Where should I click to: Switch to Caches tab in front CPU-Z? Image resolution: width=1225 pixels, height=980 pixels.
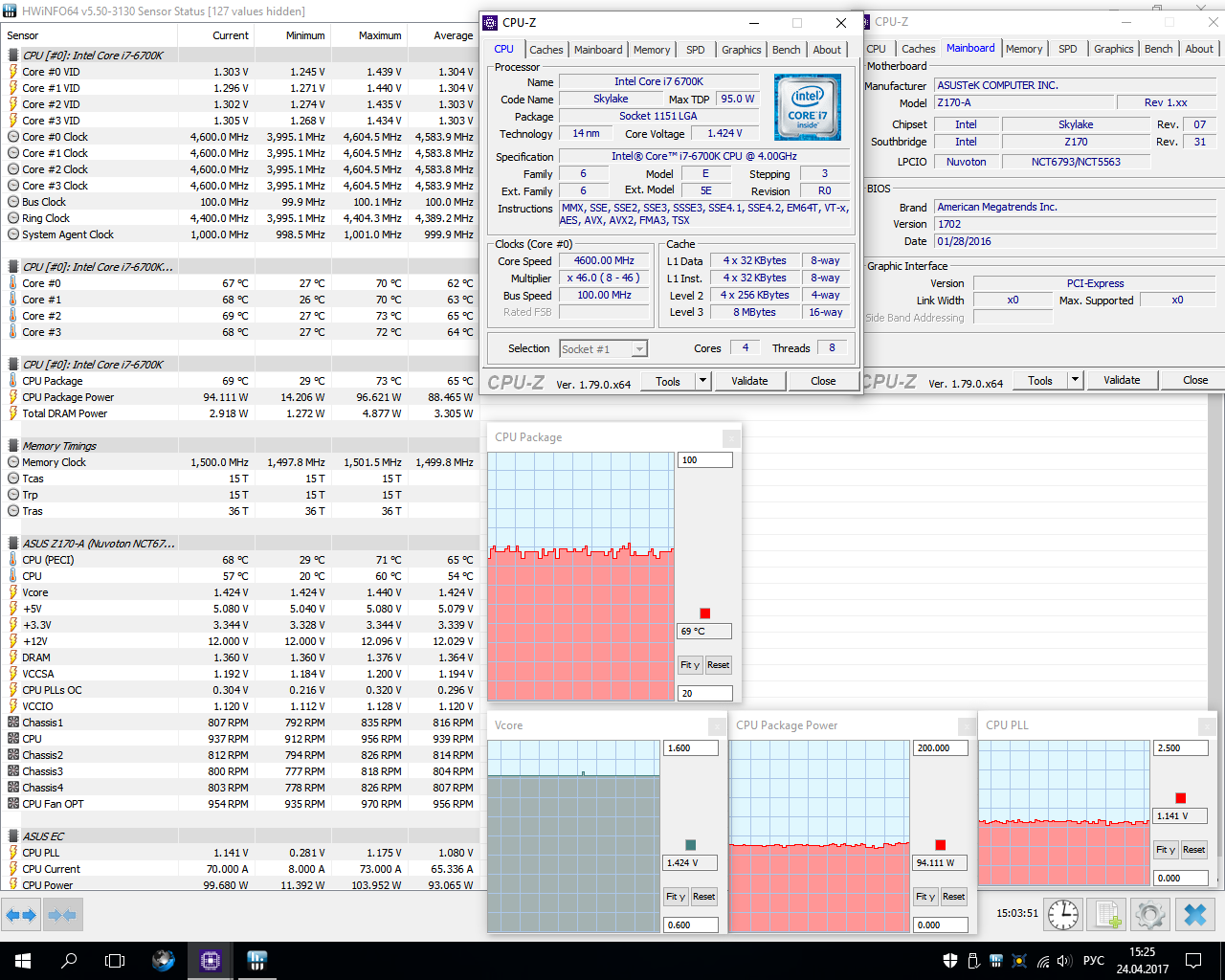coord(546,50)
